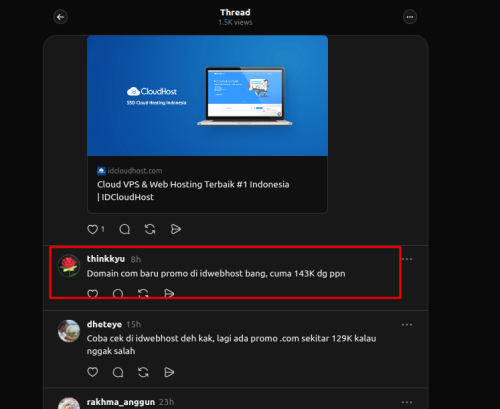Viewport: 500px width, 409px height.
Task: Click the Thread header title
Action: point(235,12)
